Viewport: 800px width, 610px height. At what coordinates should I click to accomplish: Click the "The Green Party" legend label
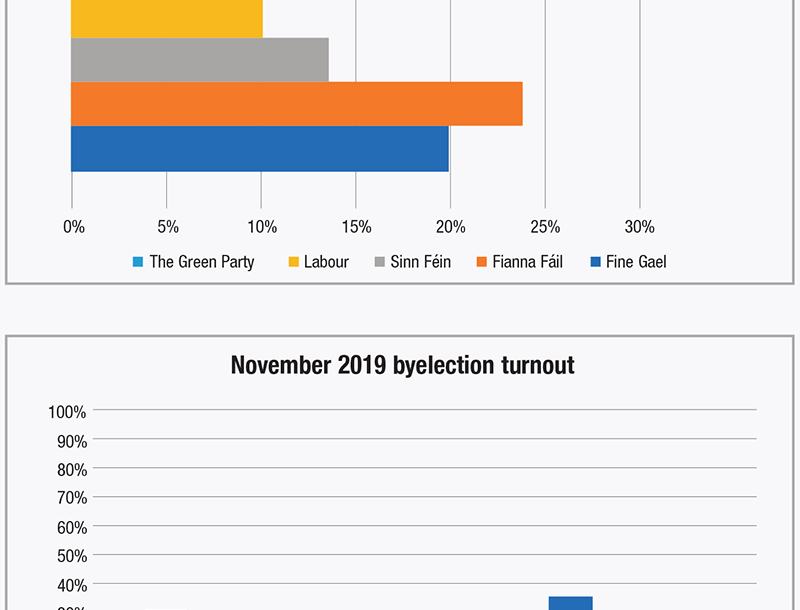point(202,262)
